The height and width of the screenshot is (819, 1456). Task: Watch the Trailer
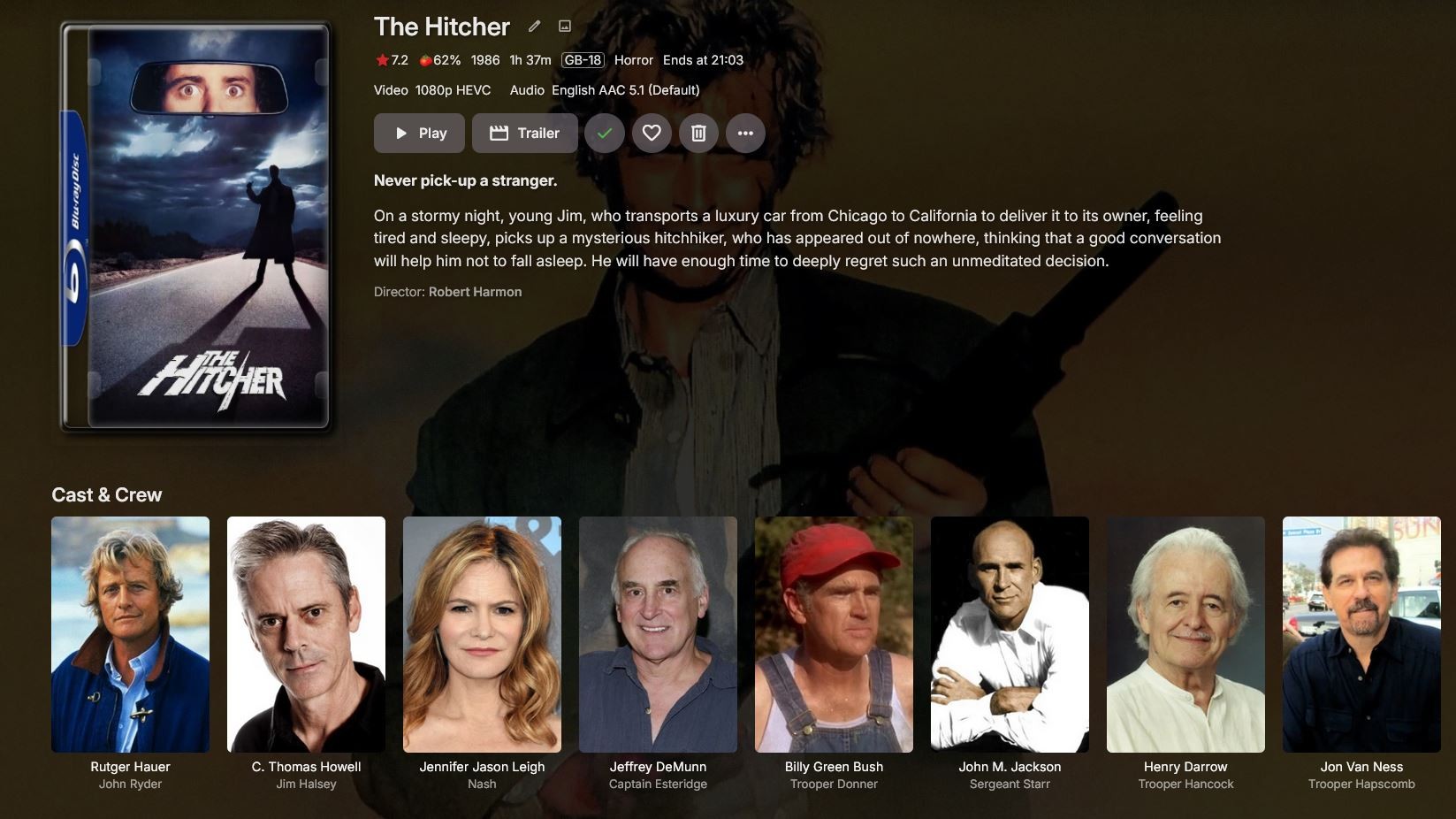(525, 133)
